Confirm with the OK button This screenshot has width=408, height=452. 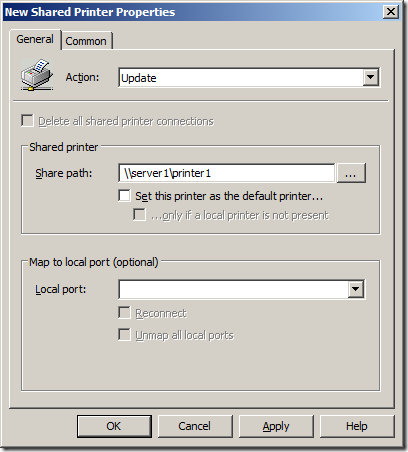[114, 426]
